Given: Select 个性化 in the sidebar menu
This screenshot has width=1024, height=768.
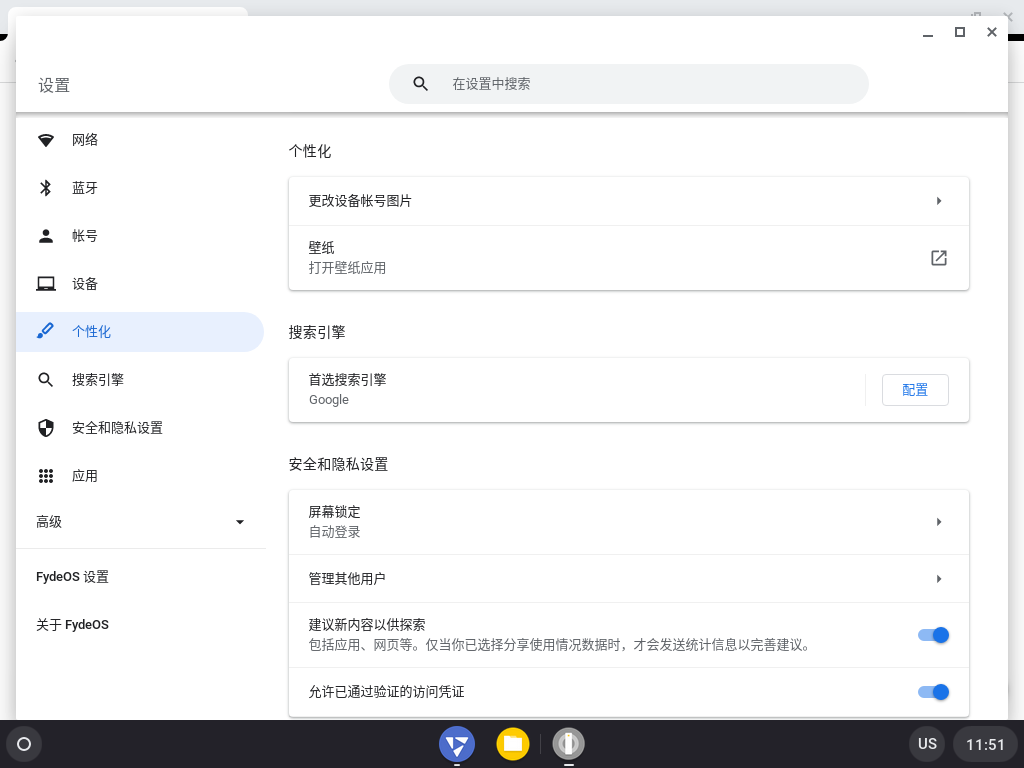Looking at the screenshot, I should [x=92, y=332].
